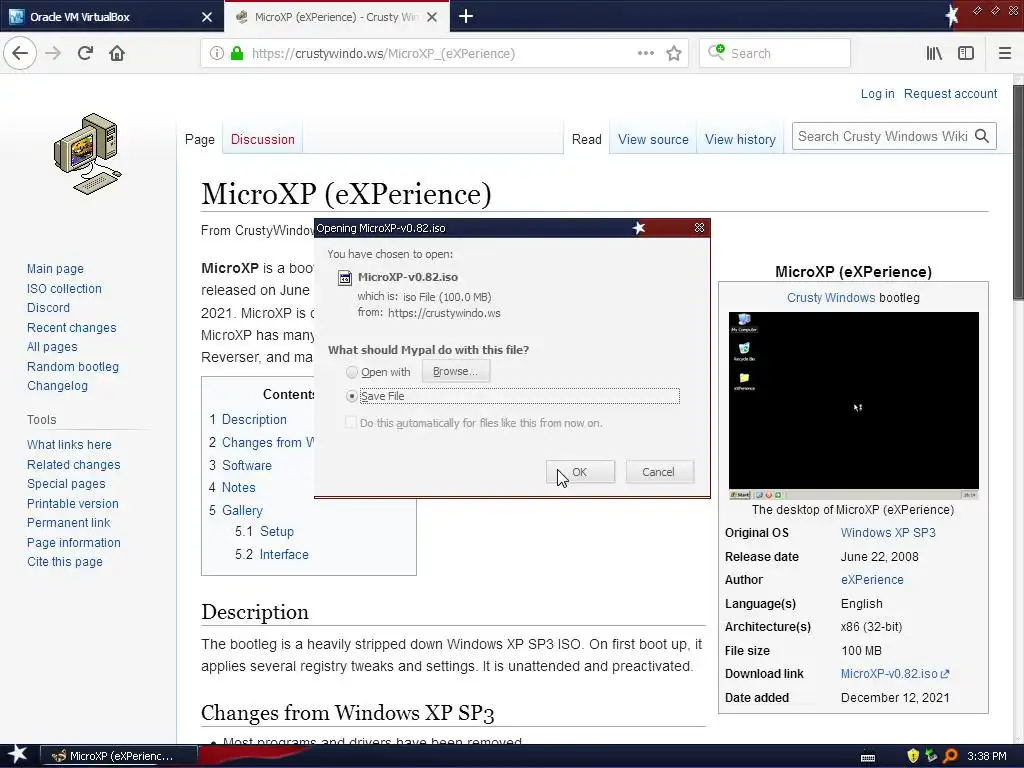Click the yellow shield tray icon
The width and height of the screenshot is (1024, 768).
913,756
